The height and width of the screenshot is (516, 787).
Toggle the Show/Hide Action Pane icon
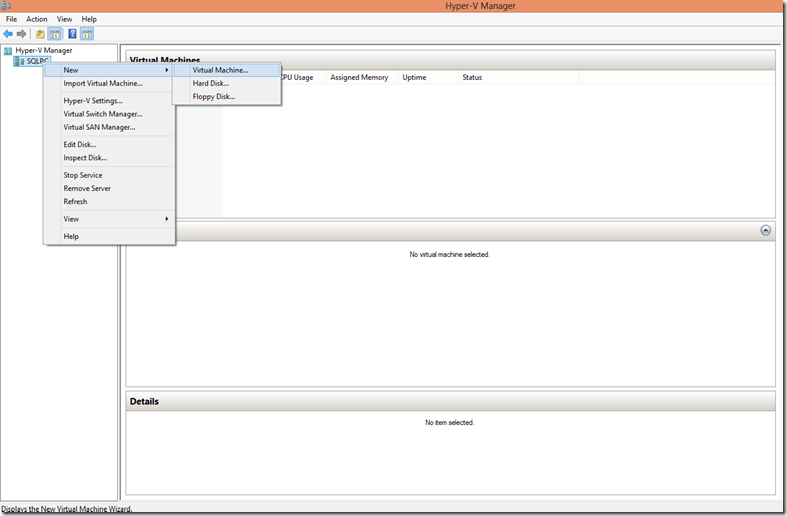pos(87,34)
